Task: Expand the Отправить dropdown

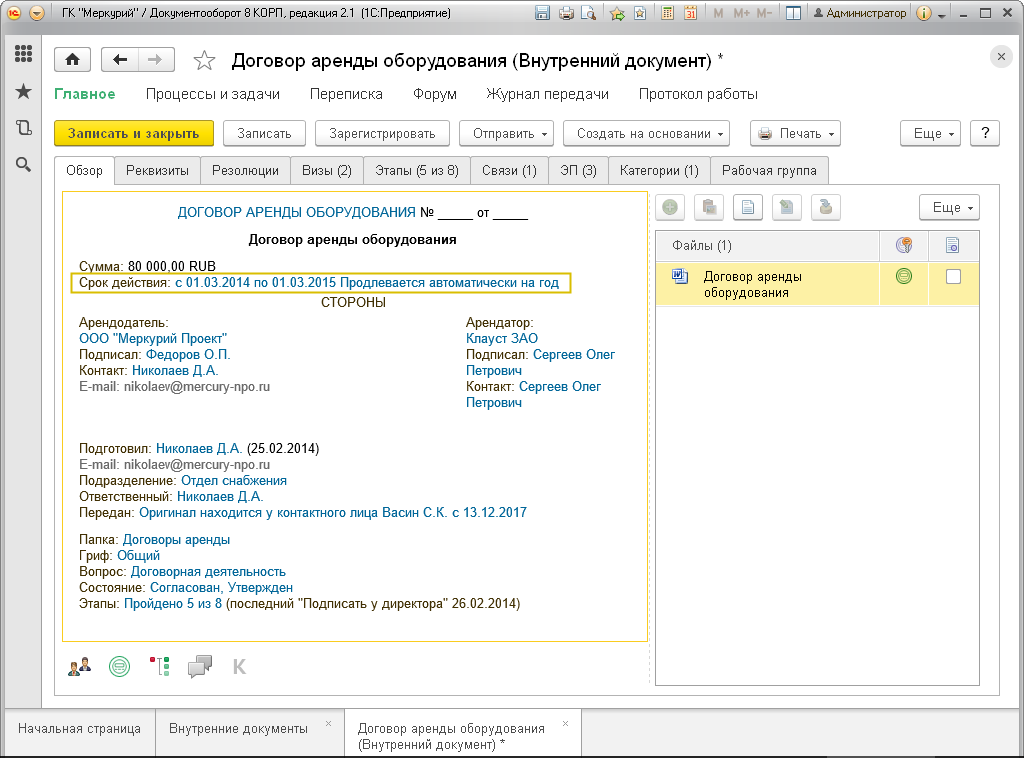Action: point(506,133)
